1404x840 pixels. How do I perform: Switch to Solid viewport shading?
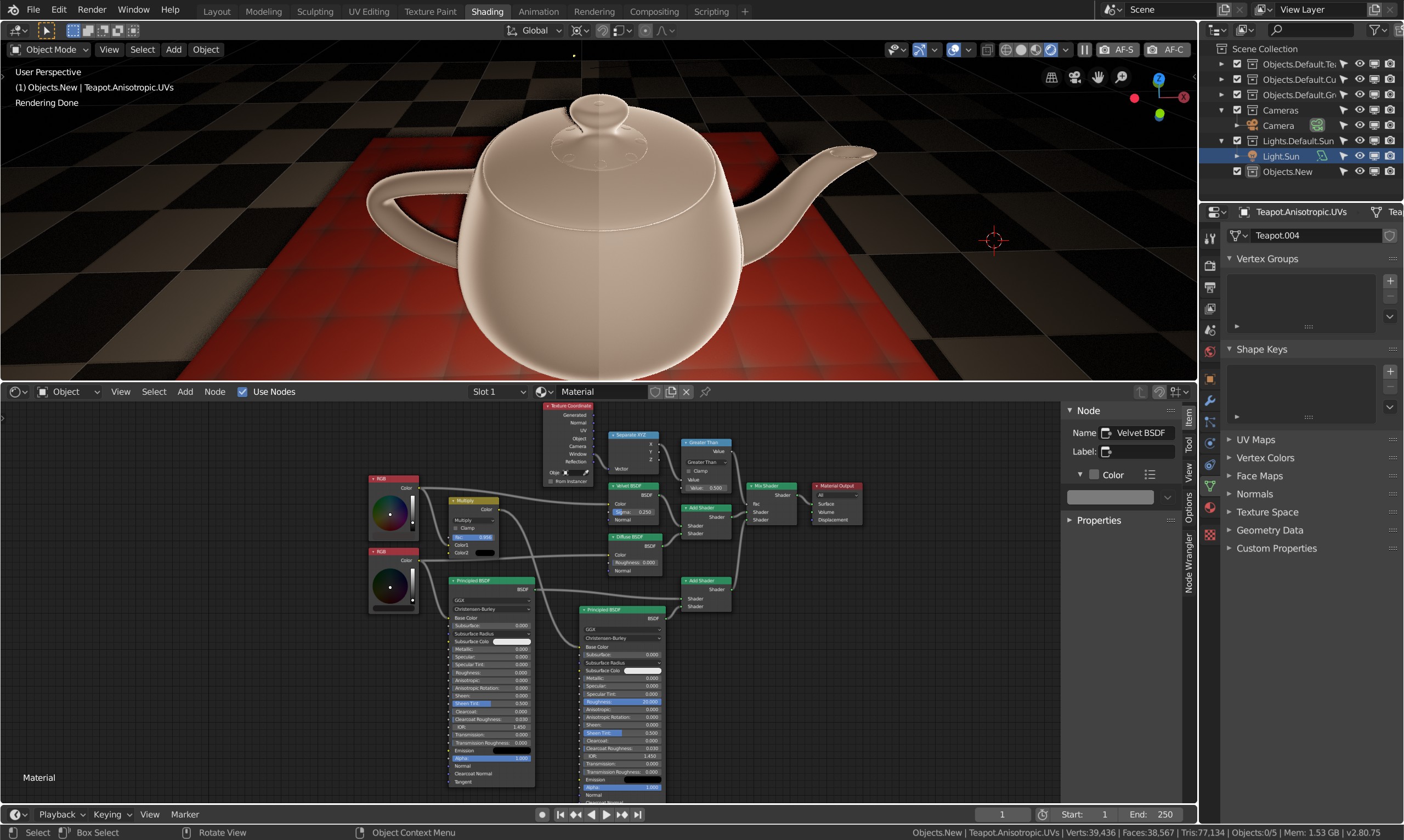click(x=1021, y=50)
